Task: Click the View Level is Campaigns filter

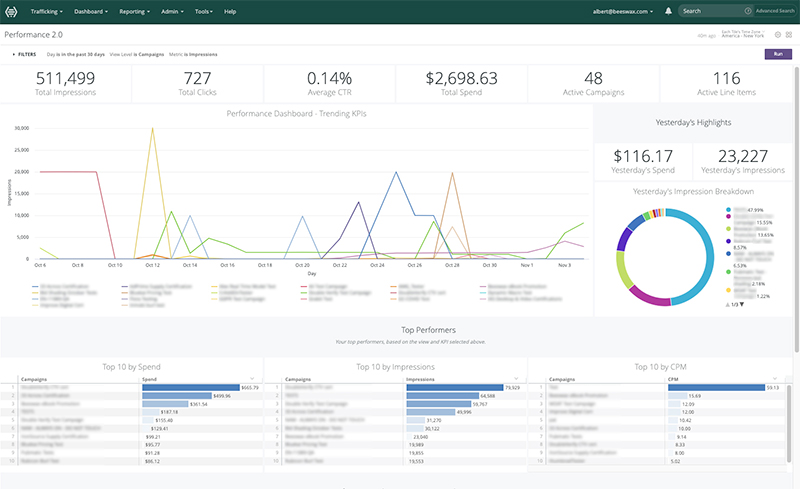Action: click(137, 54)
